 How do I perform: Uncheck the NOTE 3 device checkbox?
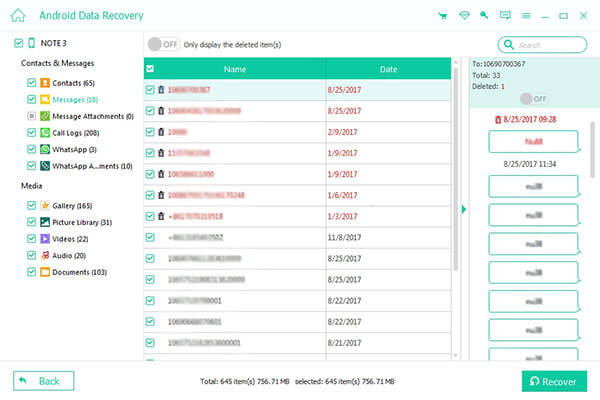[18, 43]
